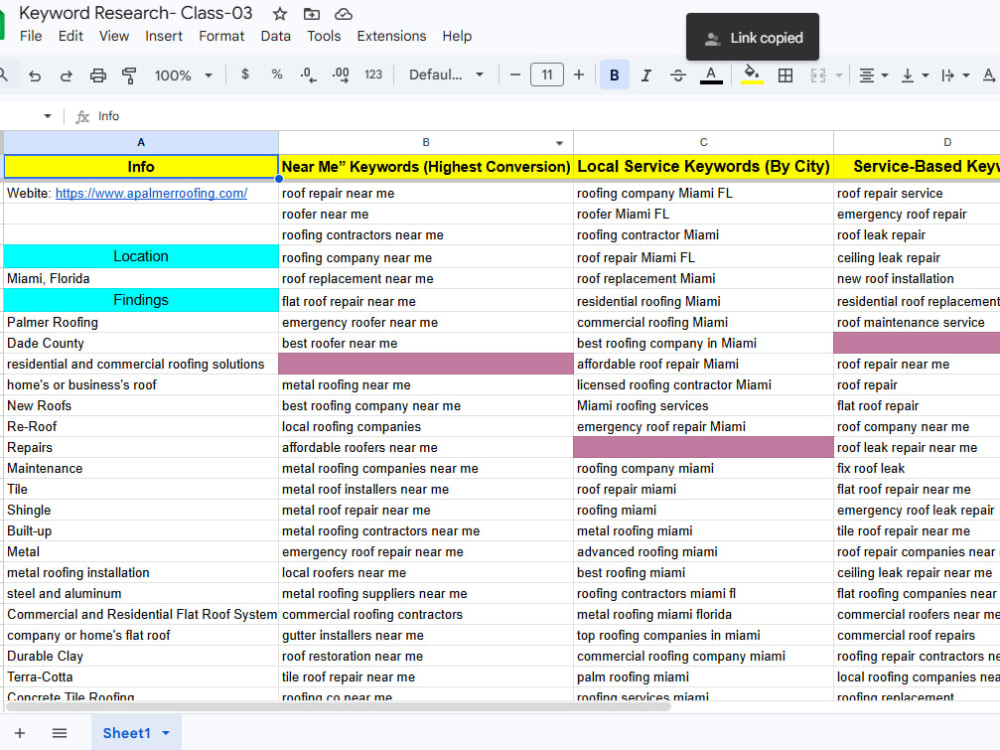Viewport: 1000px width, 750px height.
Task: Open vertical align dropdown
Action: (915, 75)
